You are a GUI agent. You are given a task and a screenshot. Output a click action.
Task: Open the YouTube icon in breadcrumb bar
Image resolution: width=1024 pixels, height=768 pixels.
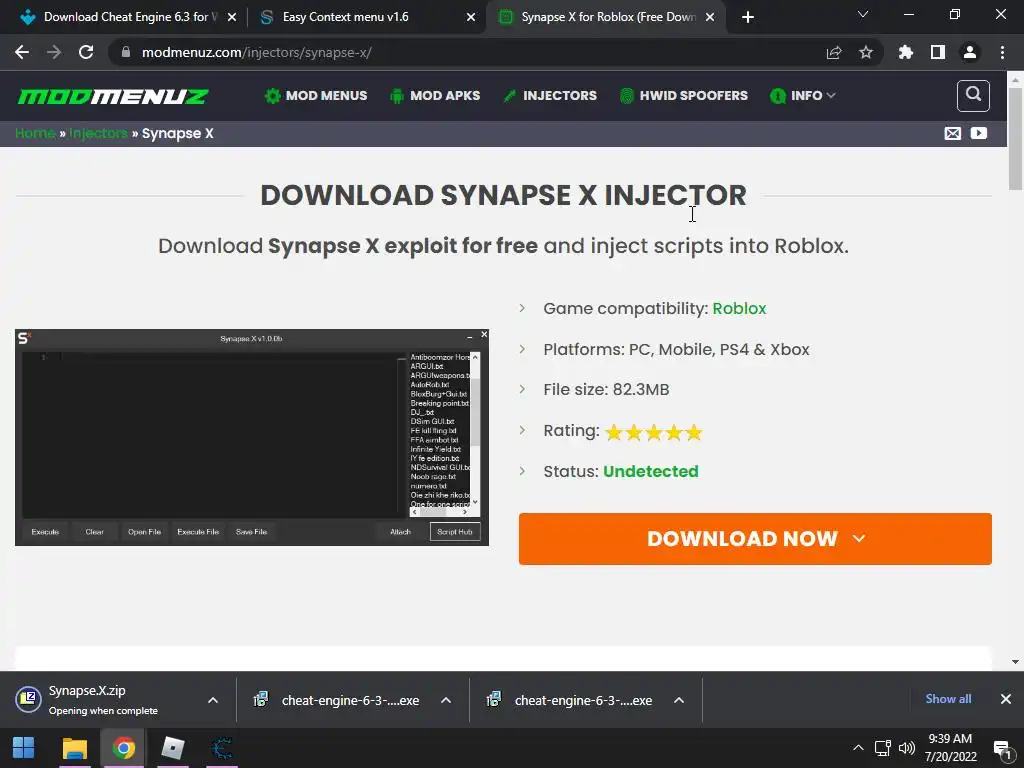pyautogui.click(x=979, y=133)
